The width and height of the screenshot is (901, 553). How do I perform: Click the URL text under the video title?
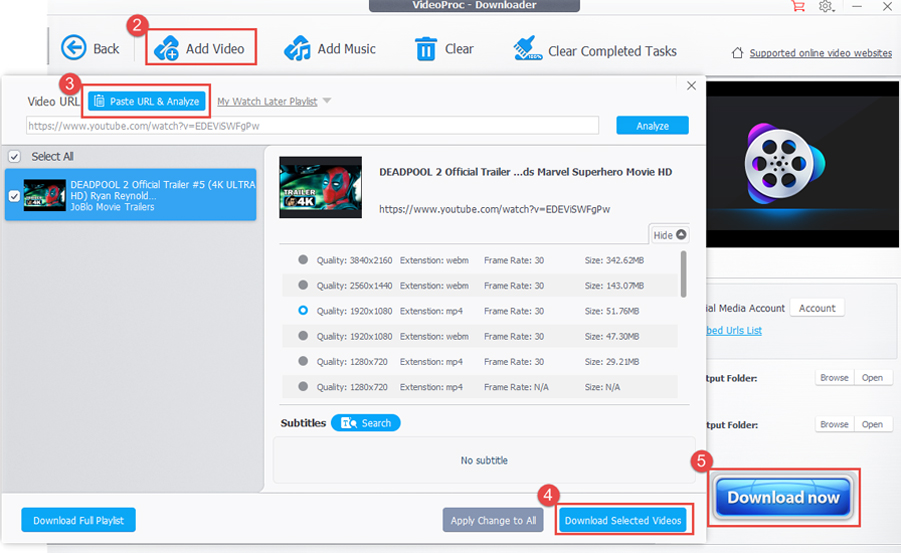pos(494,209)
